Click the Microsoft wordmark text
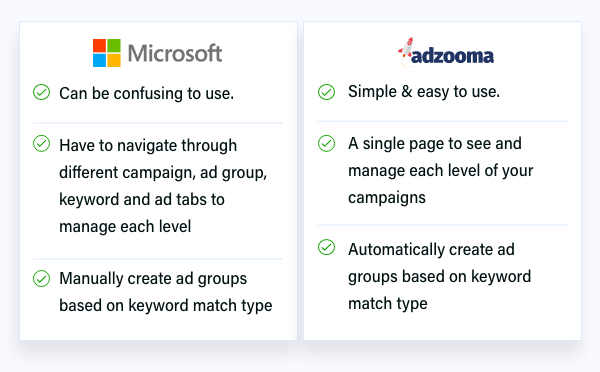Screen dimensions: 600x372 click(x=175, y=53)
